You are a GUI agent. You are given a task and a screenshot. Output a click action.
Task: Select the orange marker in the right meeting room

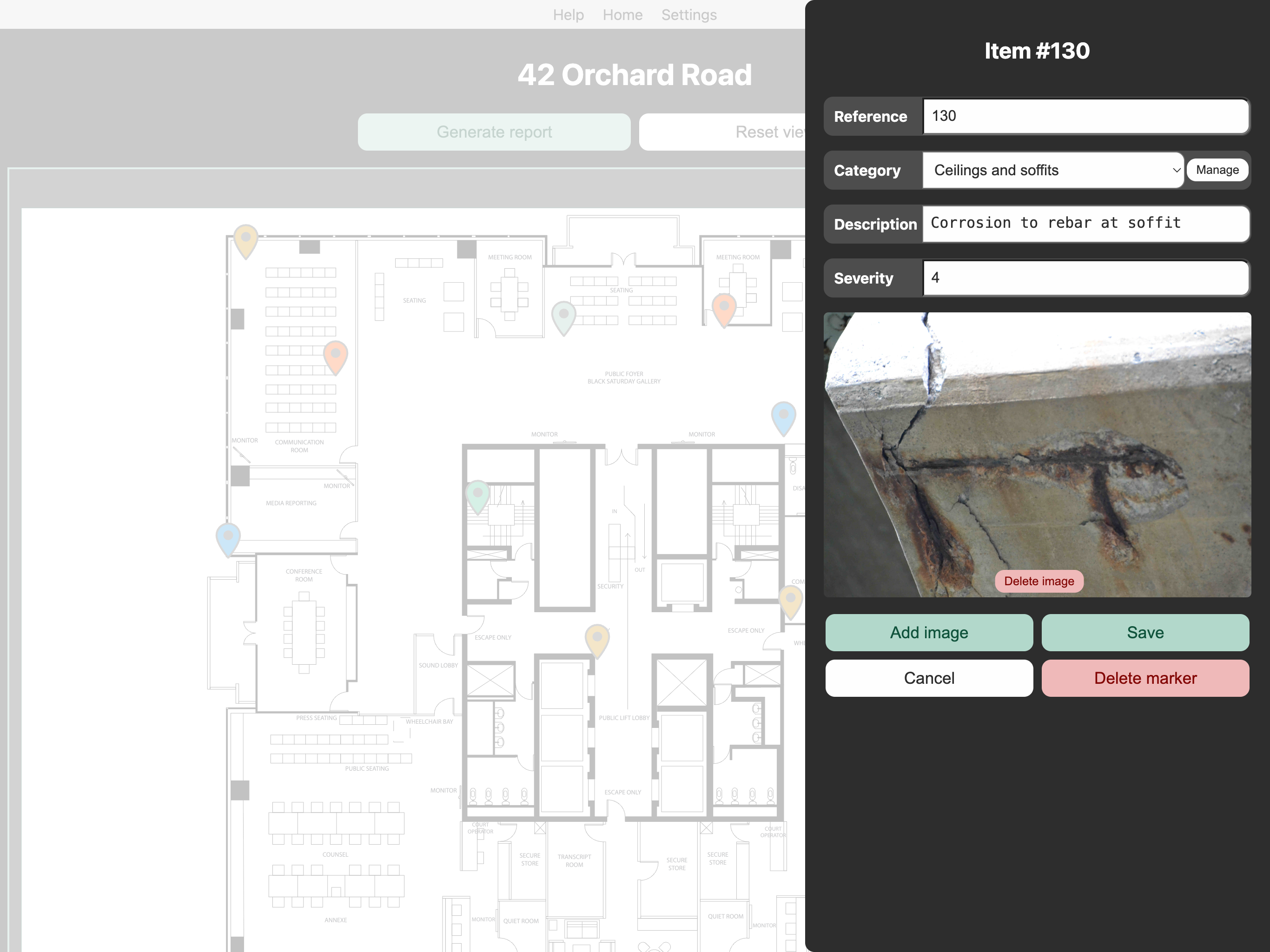click(725, 310)
